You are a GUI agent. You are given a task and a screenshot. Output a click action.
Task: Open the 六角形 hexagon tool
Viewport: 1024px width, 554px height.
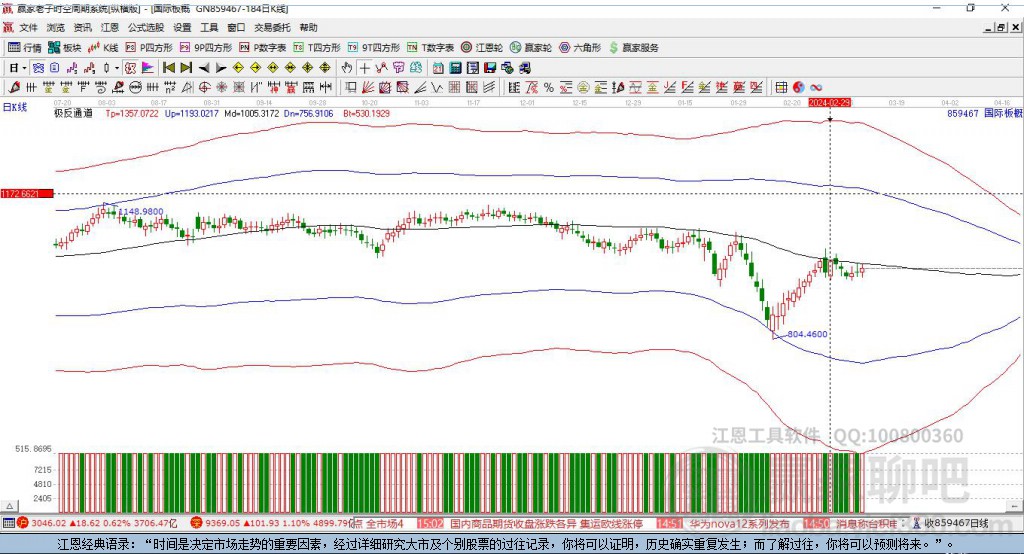click(x=580, y=48)
